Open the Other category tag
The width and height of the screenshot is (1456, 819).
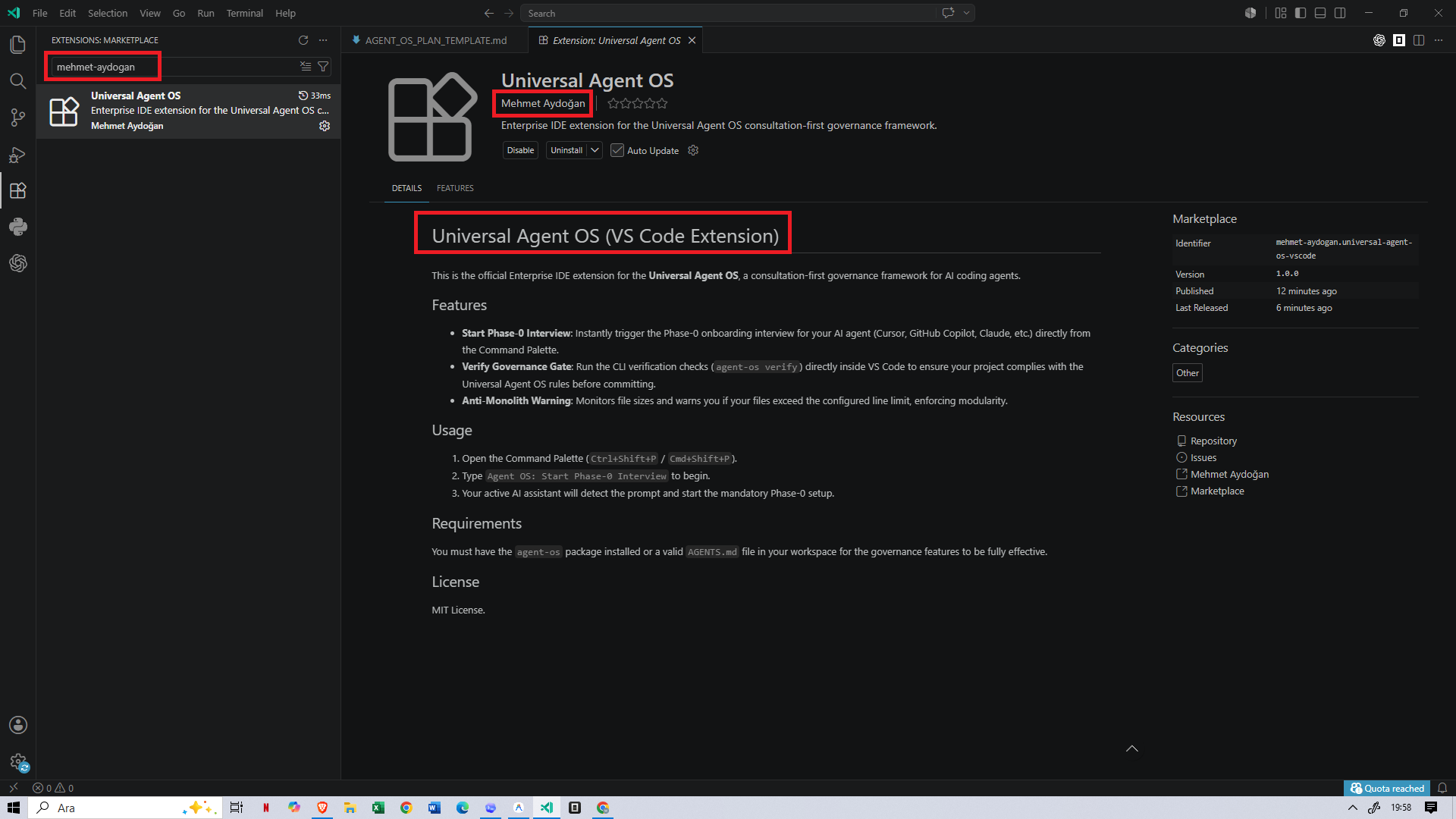(1188, 373)
